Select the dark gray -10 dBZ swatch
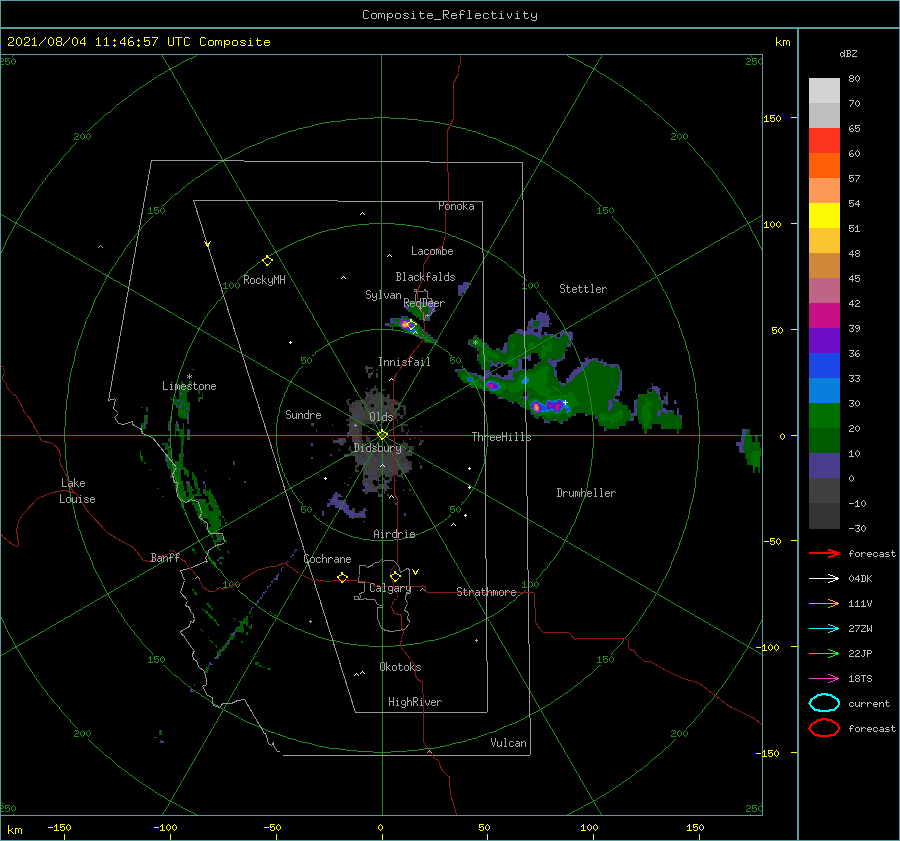Viewport: 900px width, 841px height. (x=824, y=515)
